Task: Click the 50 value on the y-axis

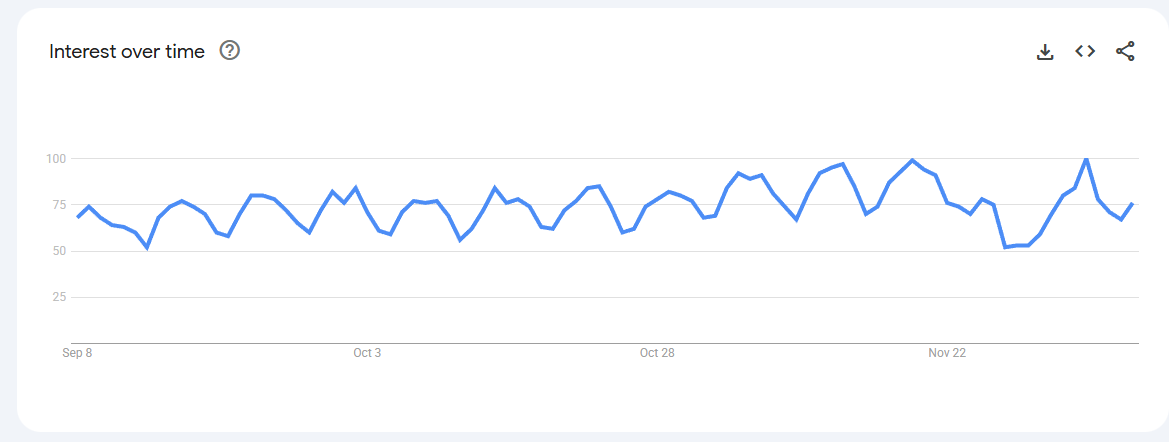Action: [57, 251]
